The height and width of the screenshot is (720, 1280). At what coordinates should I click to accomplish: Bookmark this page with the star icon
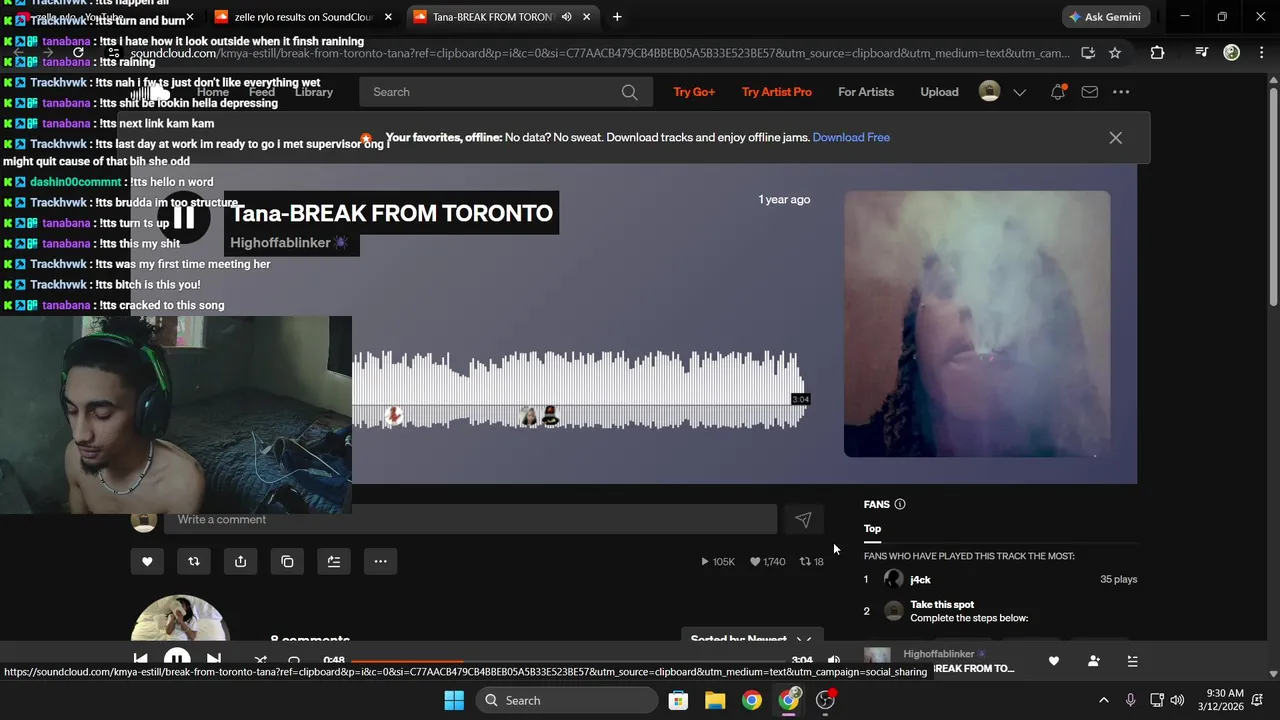(1115, 53)
